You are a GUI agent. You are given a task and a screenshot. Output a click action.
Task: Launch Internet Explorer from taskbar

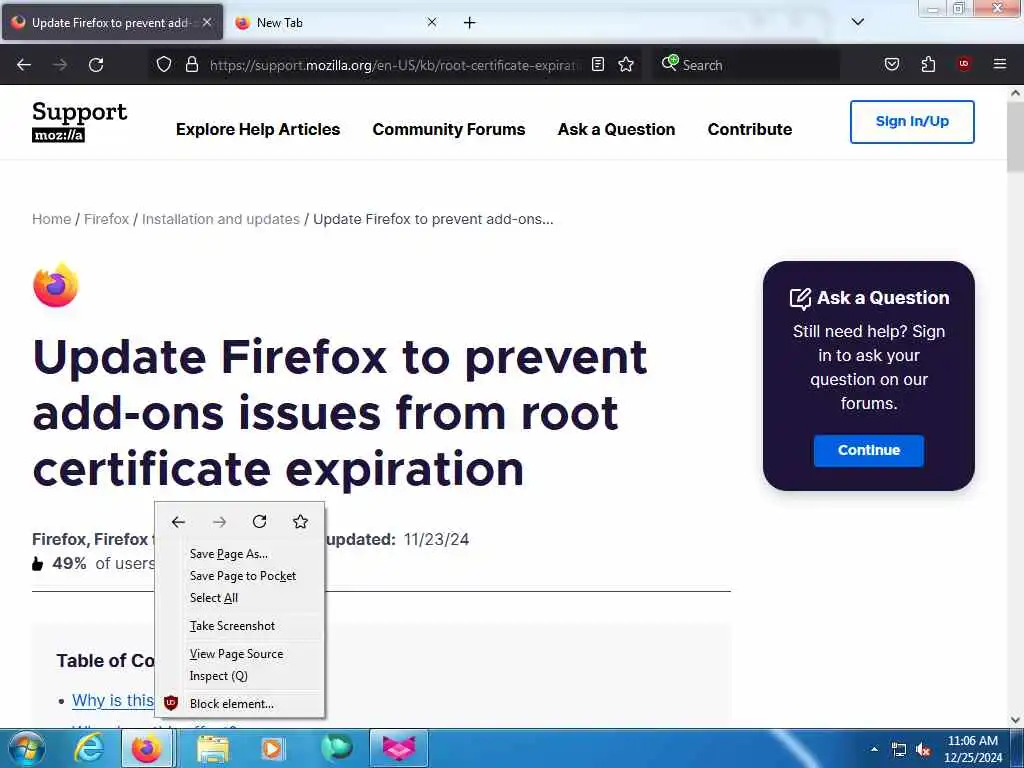(89, 748)
